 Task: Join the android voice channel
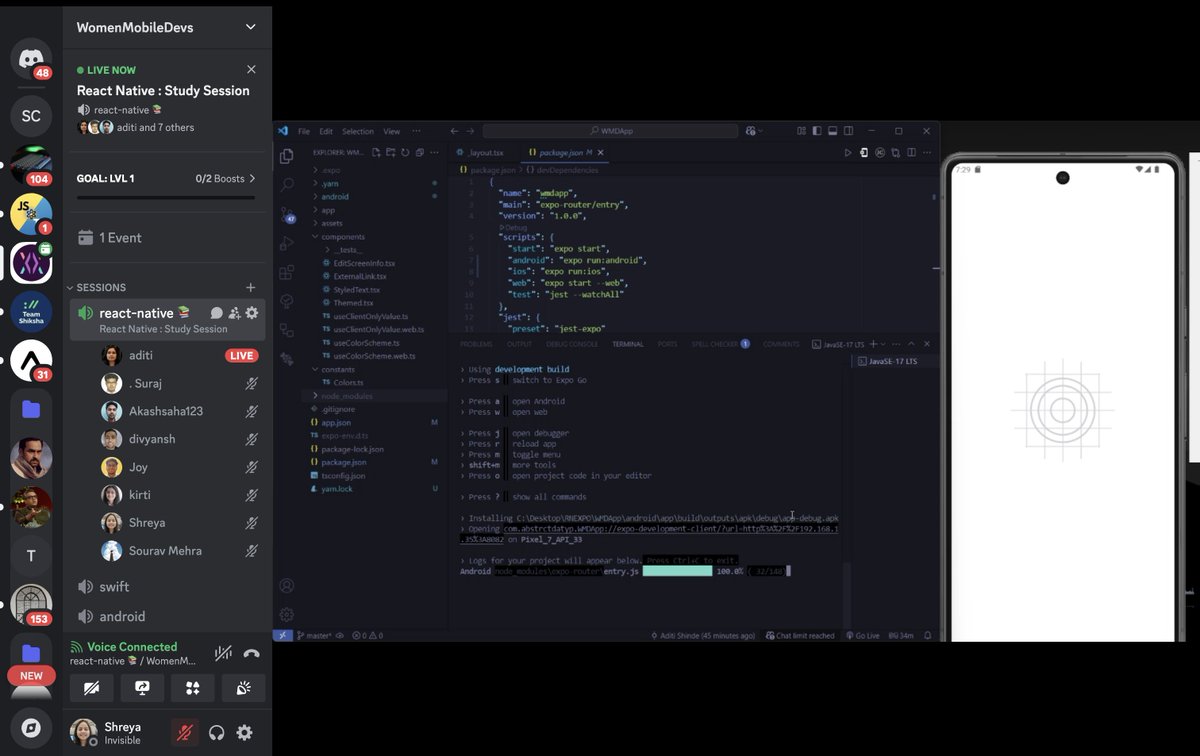pos(167,617)
